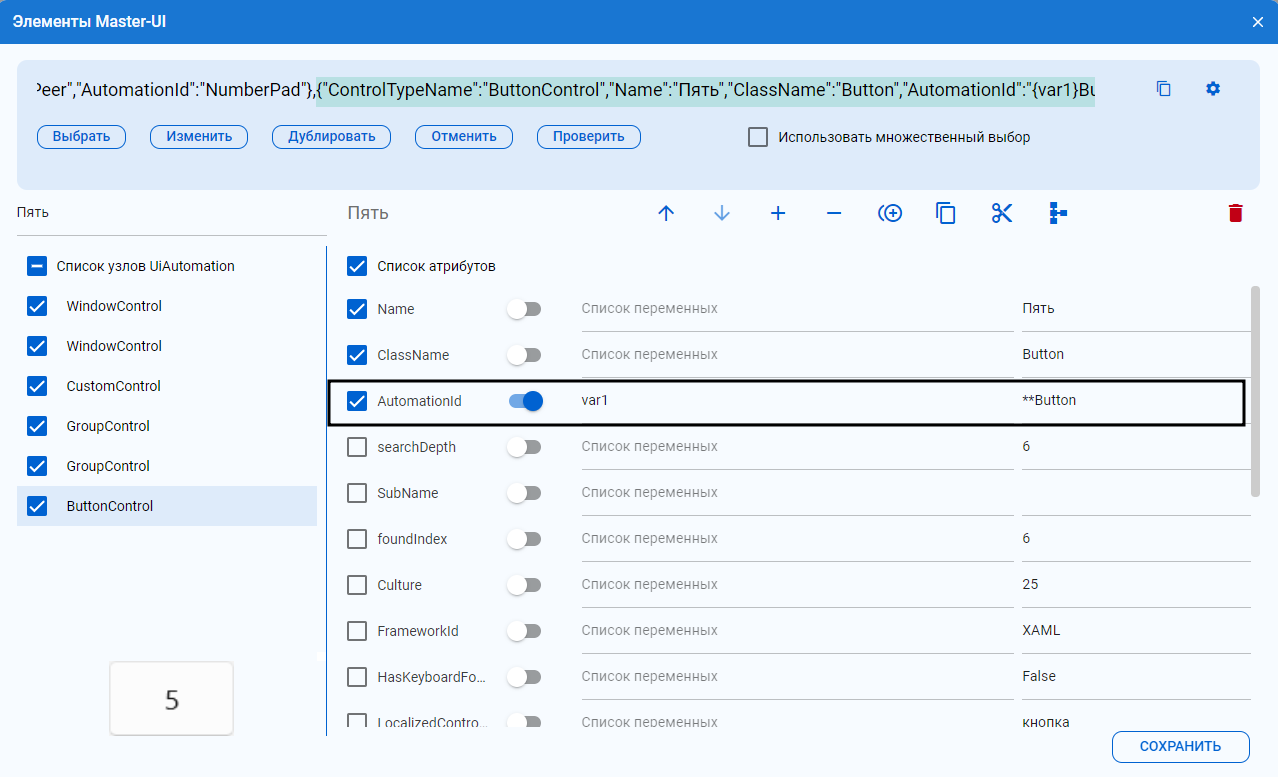Viewport: 1278px width, 777px height.
Task: Check the FrameworkId attribute checkbox
Action: click(x=357, y=631)
